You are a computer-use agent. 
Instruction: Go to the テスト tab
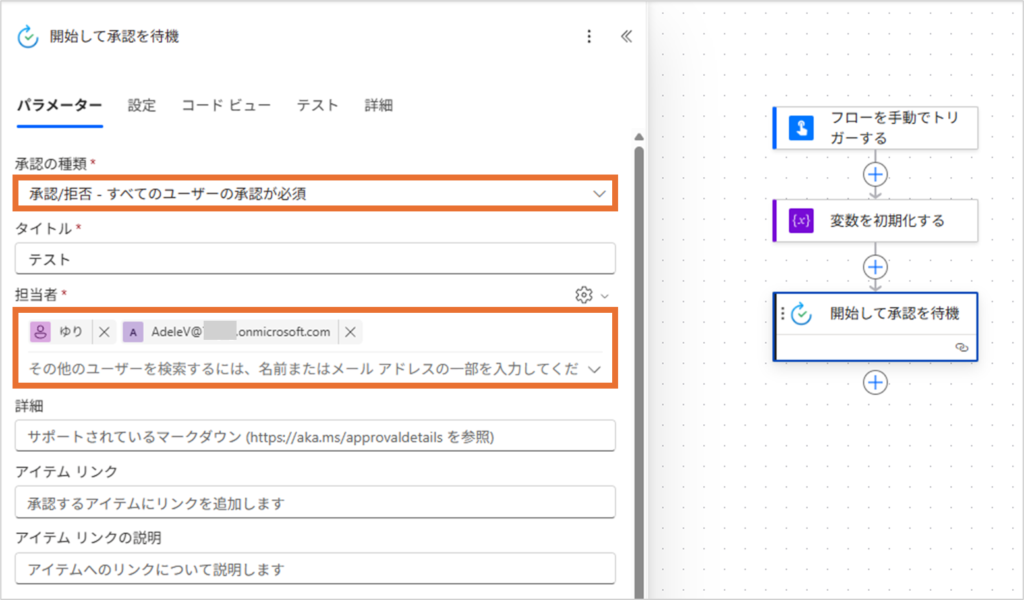[317, 105]
